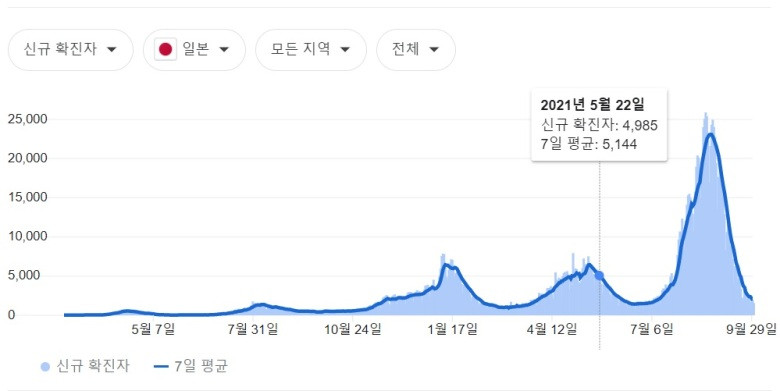
Task: Click the 7일 평균 legend line
Action: pos(162,367)
